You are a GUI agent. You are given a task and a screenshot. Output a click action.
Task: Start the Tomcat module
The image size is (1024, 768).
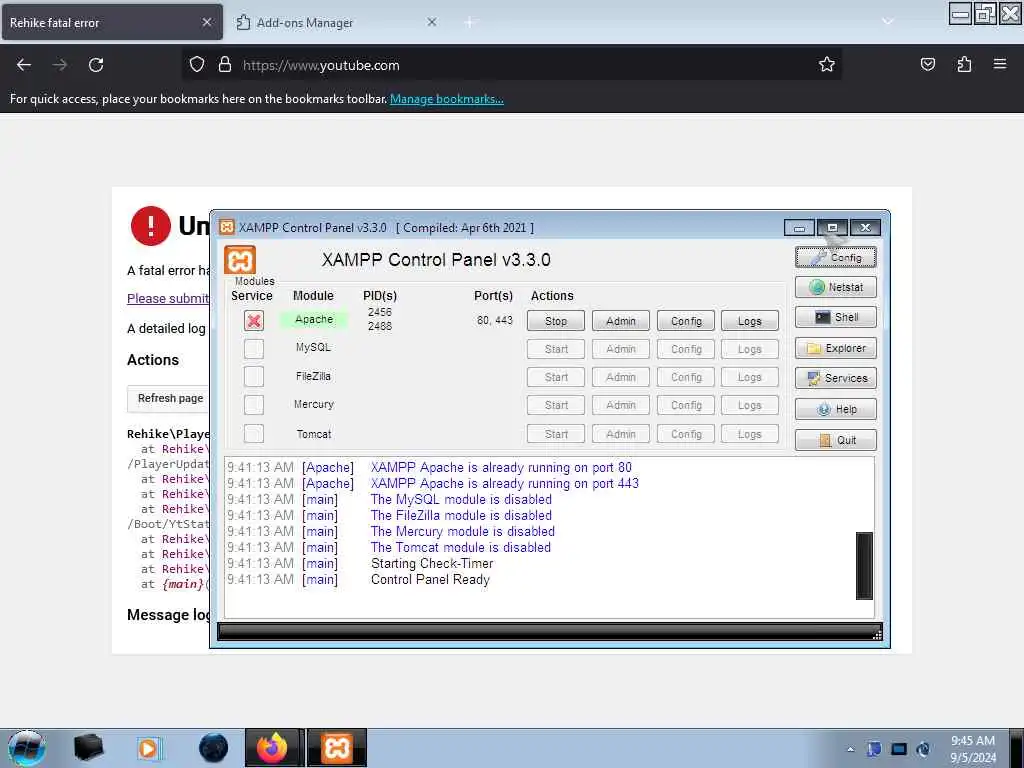click(x=556, y=434)
